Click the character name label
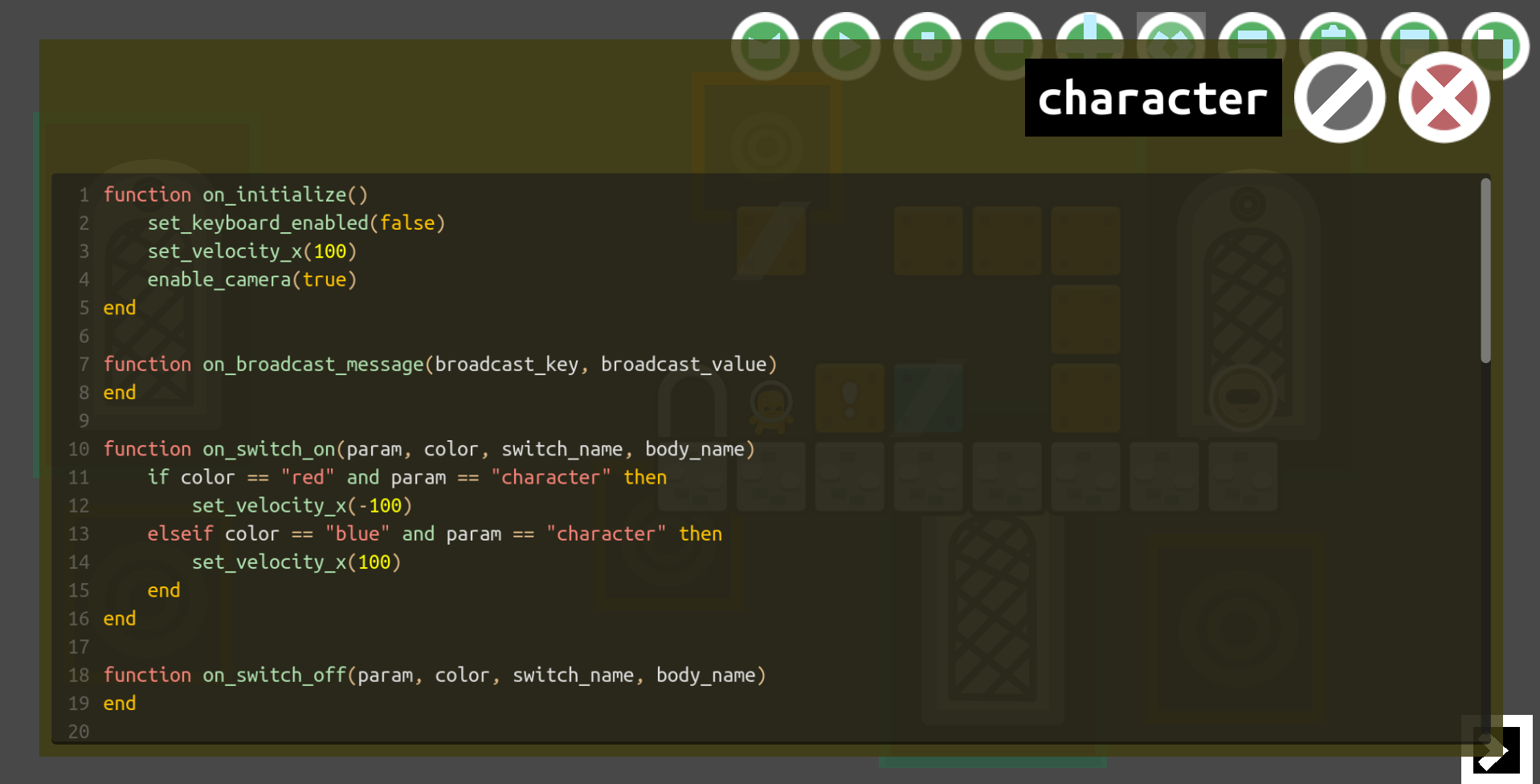This screenshot has width=1540, height=784. point(1152,98)
